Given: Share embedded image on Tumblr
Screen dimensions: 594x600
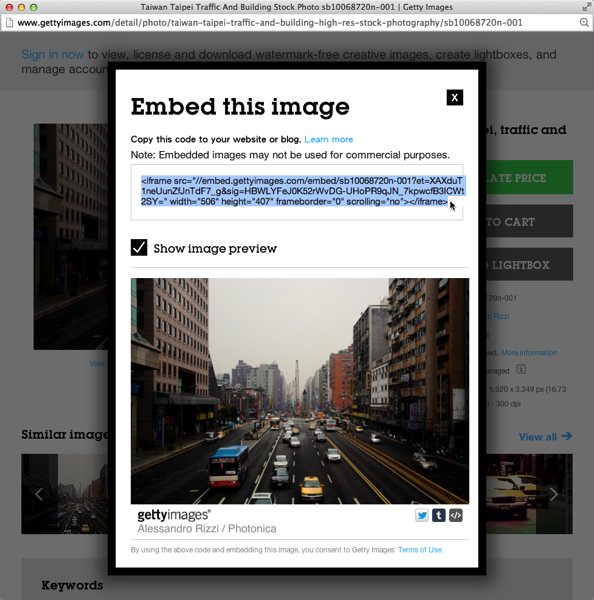Looking at the screenshot, I should pos(439,515).
